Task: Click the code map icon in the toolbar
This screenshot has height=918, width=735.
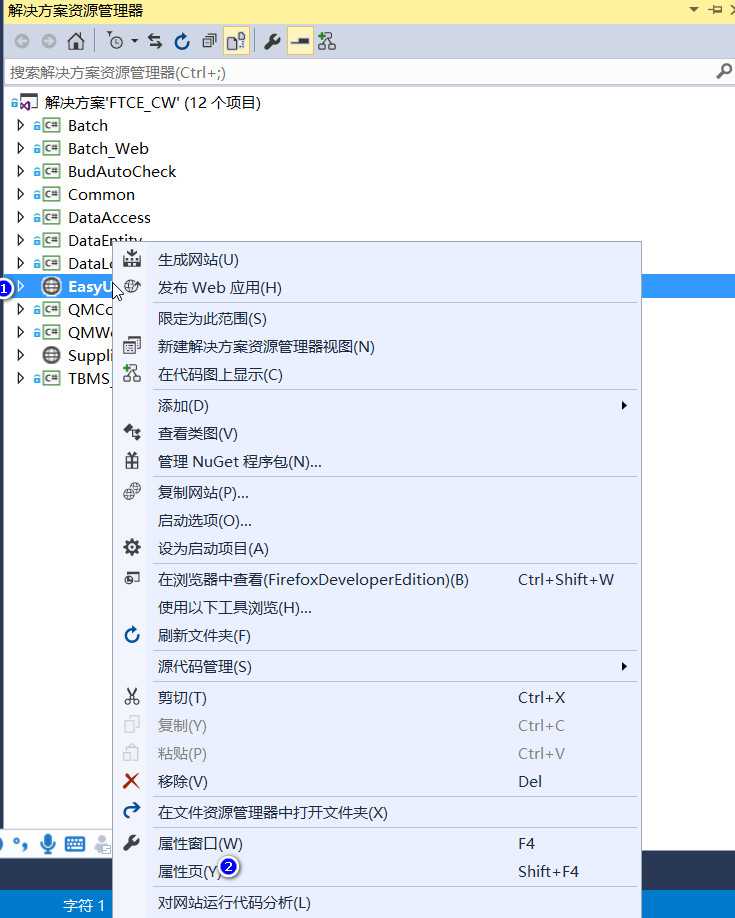Action: [327, 42]
